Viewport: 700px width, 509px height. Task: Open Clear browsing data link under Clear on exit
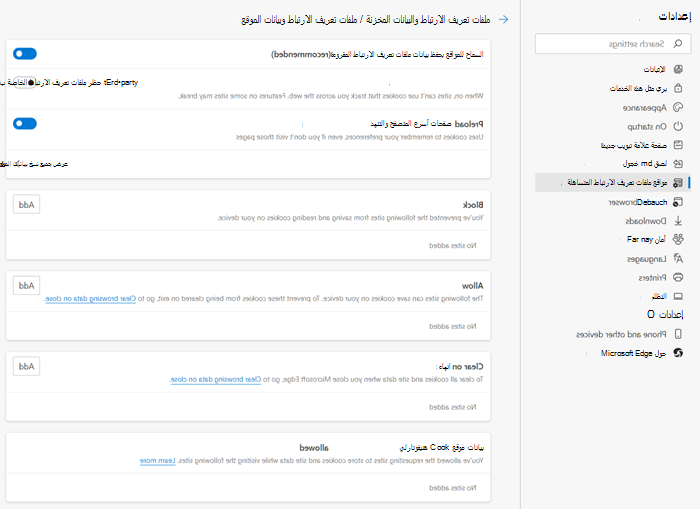215,380
